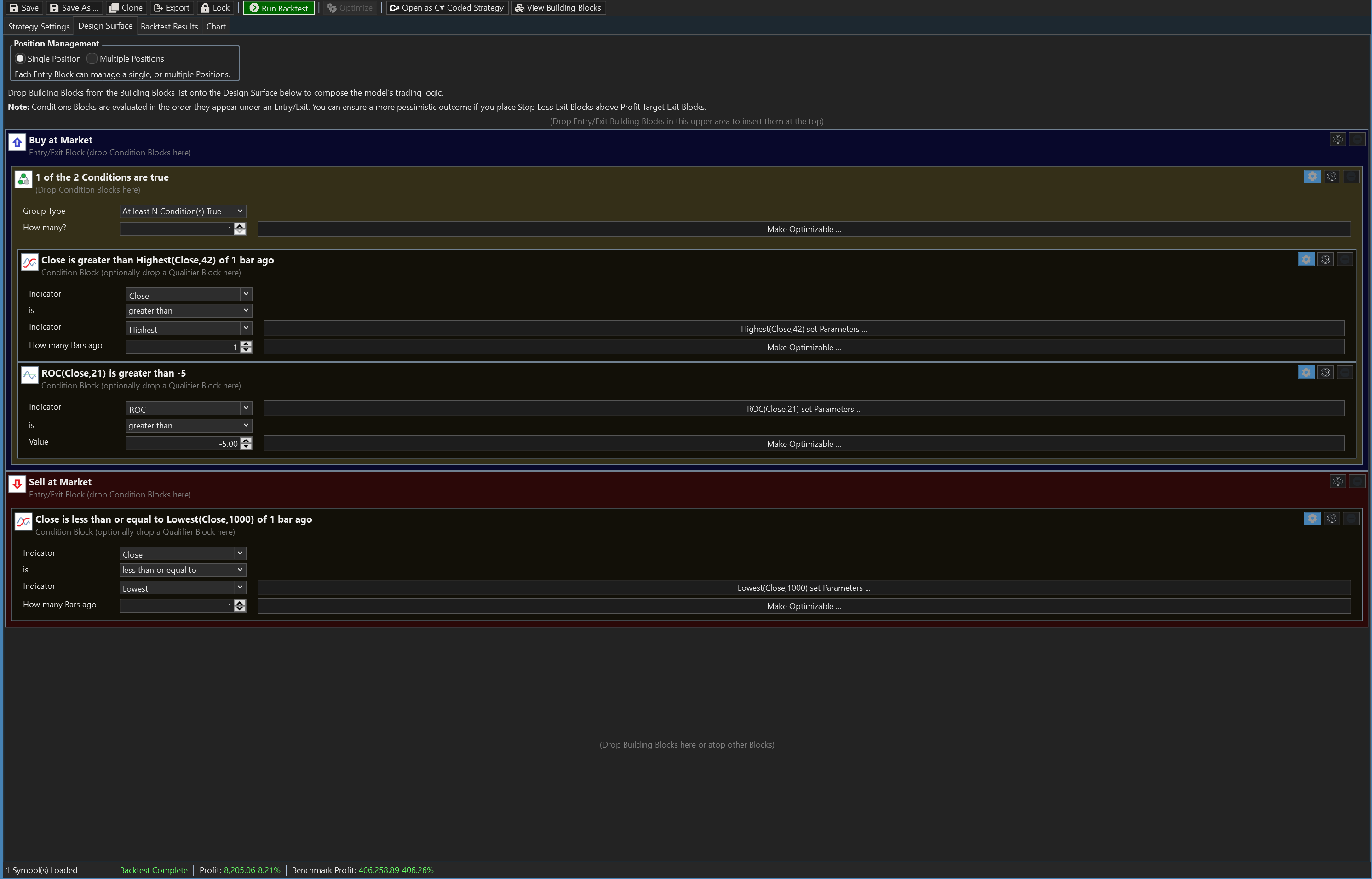1372x879 pixels.
Task: Click disable icon on Buy at Market block
Action: coord(1337,139)
